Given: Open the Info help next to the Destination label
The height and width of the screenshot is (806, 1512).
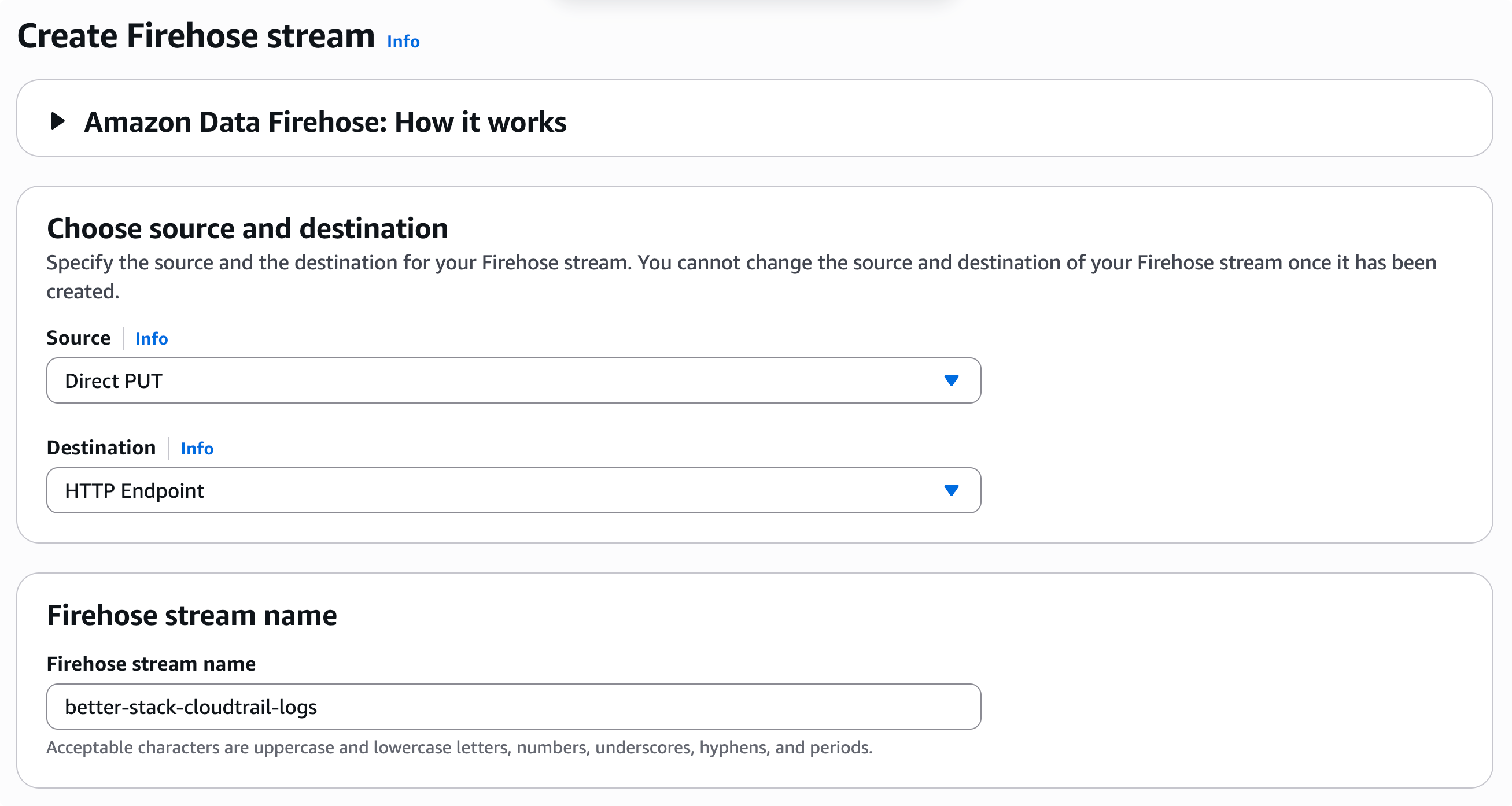Looking at the screenshot, I should [x=197, y=449].
